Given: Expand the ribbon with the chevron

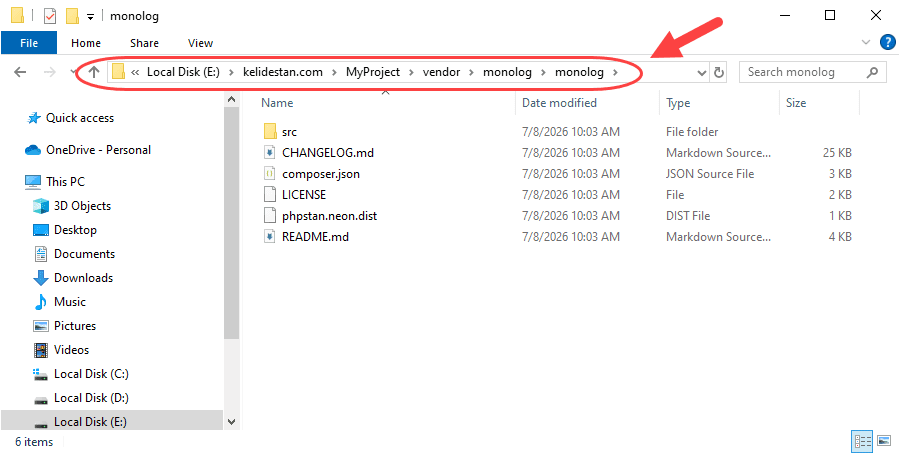Looking at the screenshot, I should coord(866,42).
